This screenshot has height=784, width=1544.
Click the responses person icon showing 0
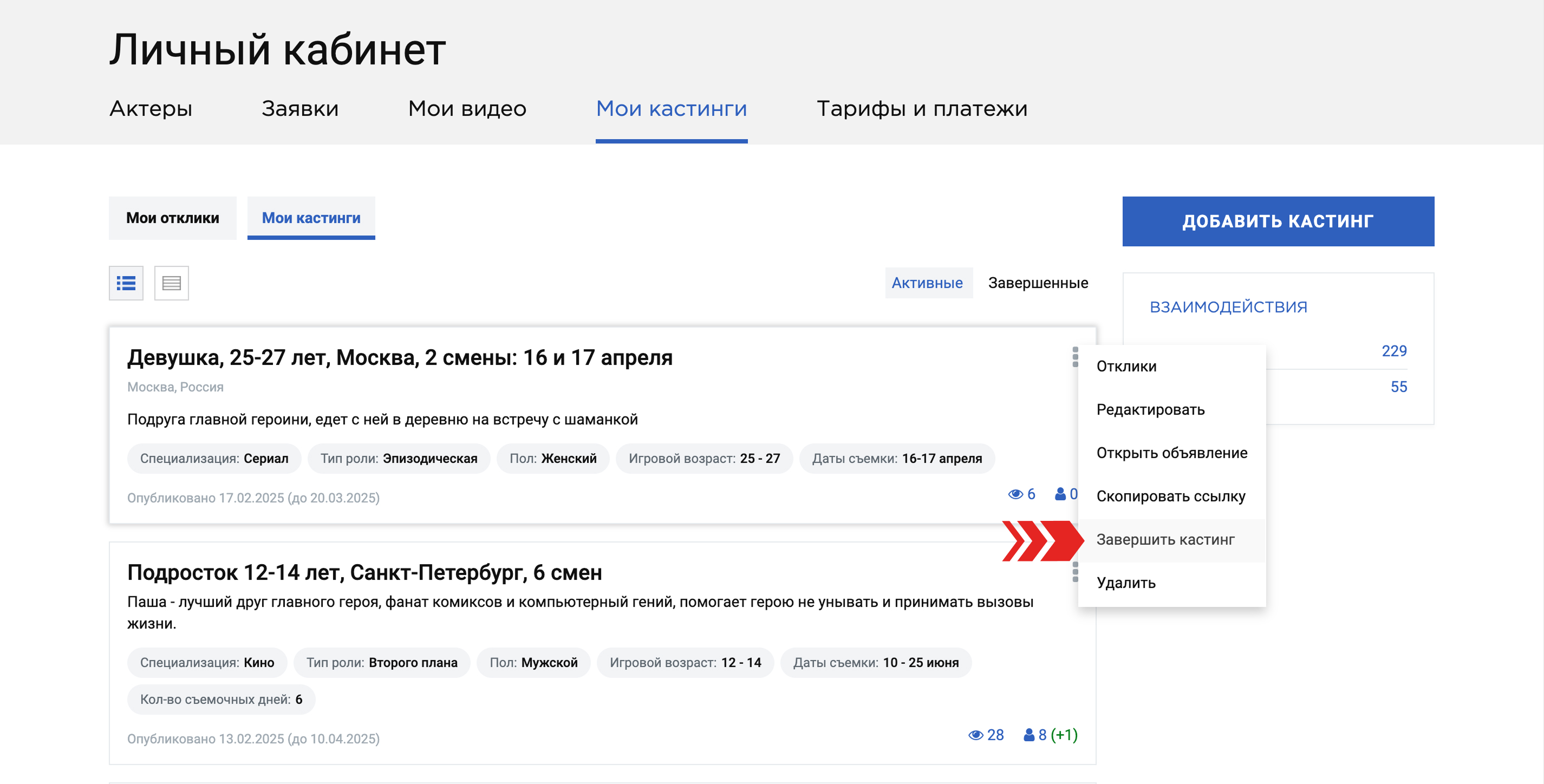point(1060,494)
